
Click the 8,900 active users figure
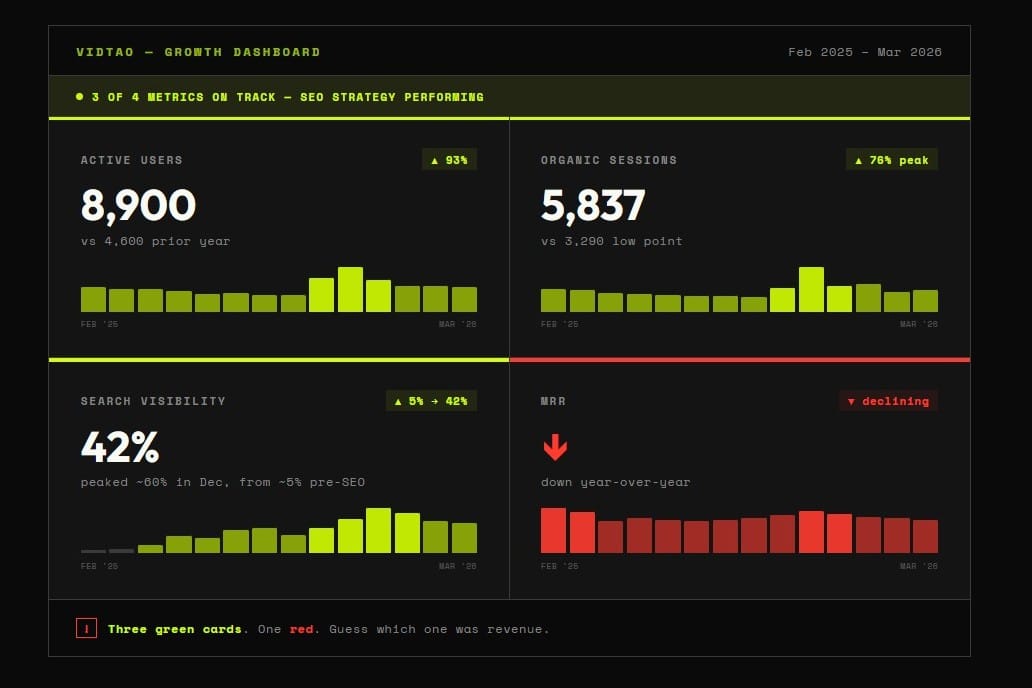click(x=138, y=205)
